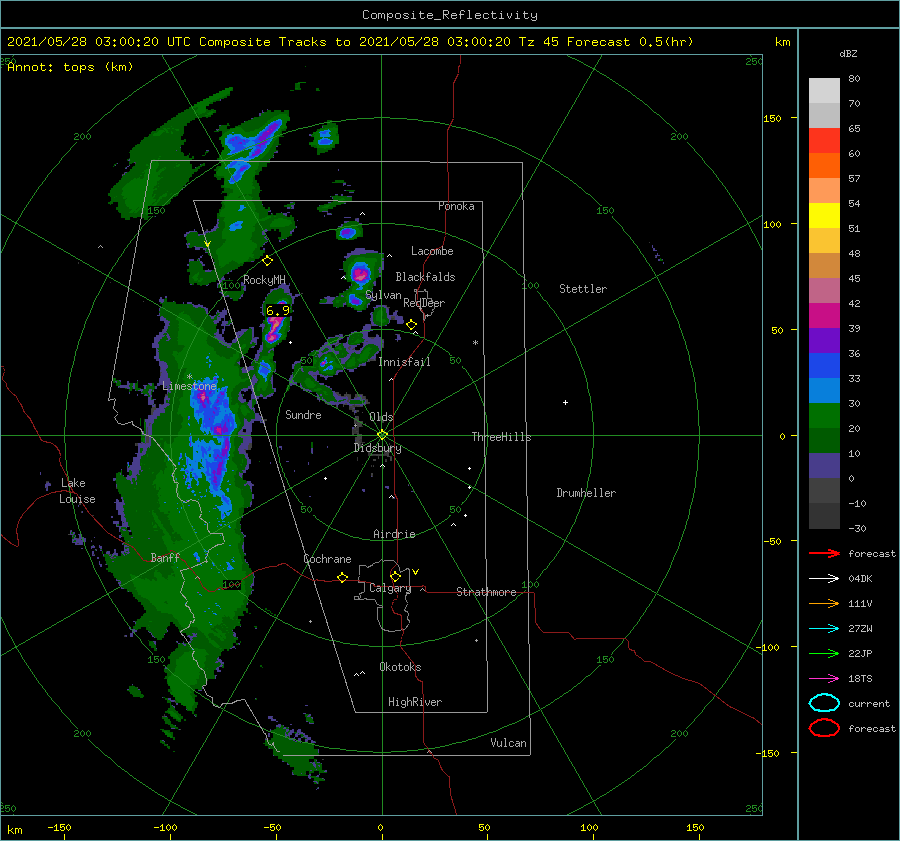The width and height of the screenshot is (900, 841).
Task: Click the 18TS legend text
Action: [860, 679]
